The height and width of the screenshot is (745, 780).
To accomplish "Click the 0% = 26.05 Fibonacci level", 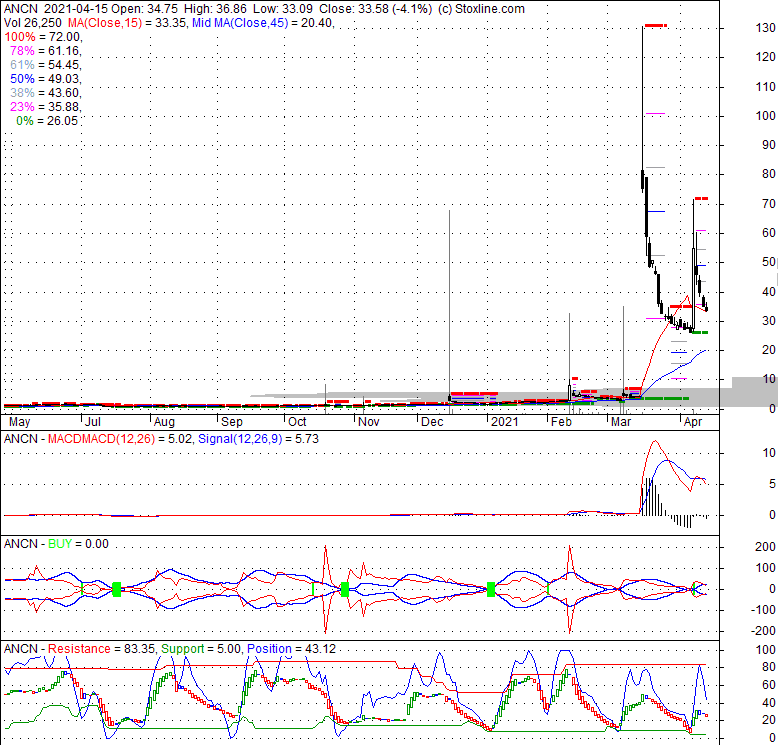I will tap(47, 120).
